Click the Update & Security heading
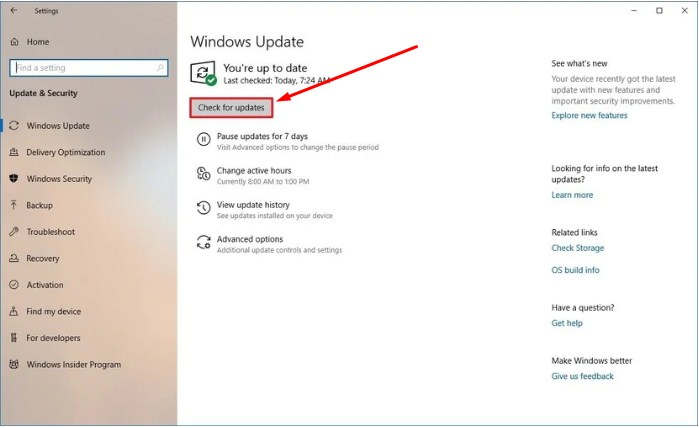 pyautogui.click(x=43, y=93)
